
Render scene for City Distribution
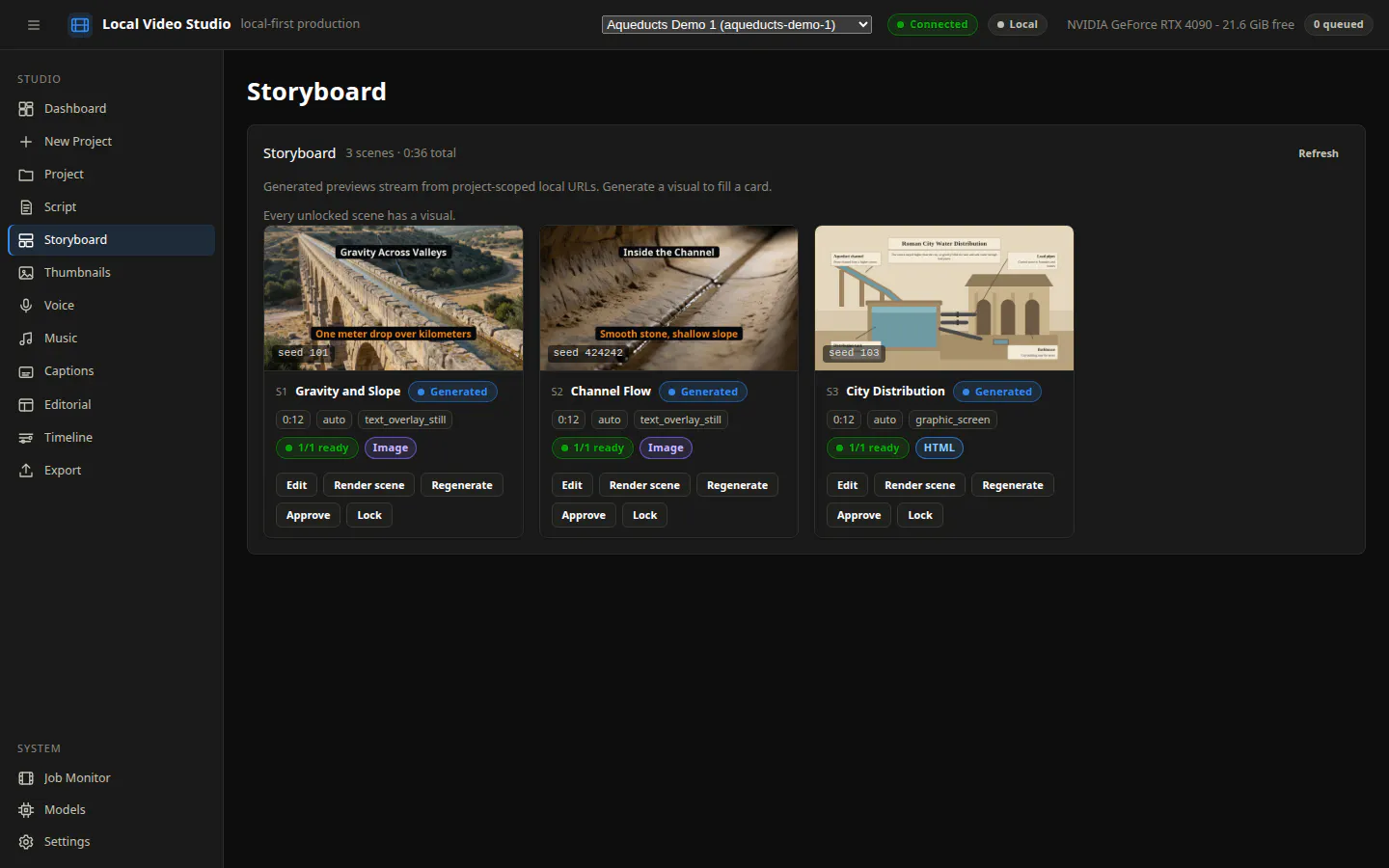920,485
